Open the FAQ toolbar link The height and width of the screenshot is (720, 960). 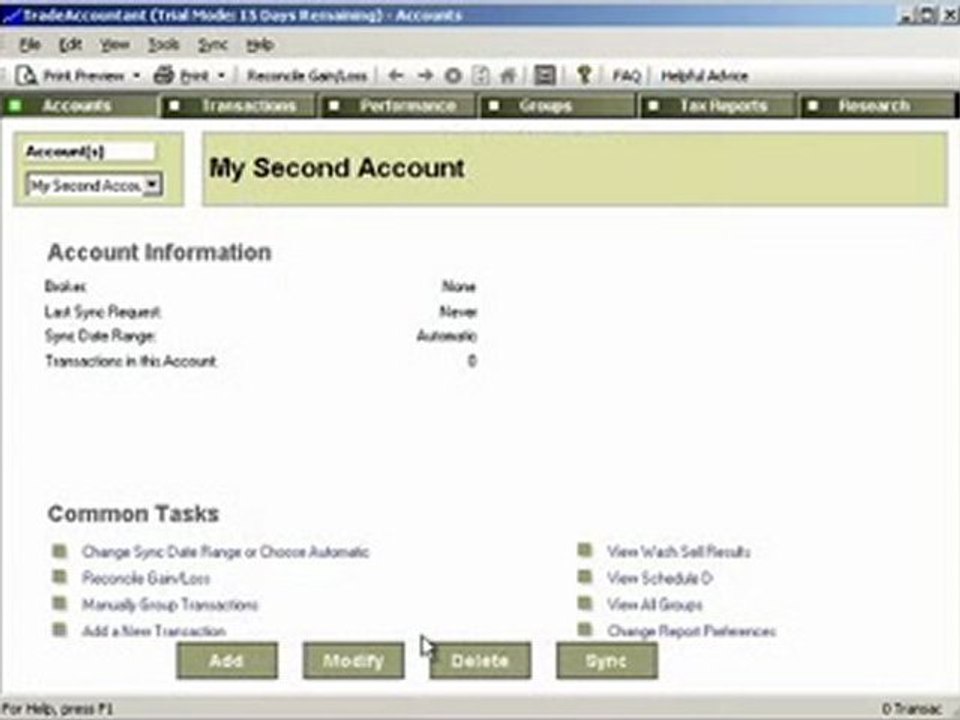626,76
